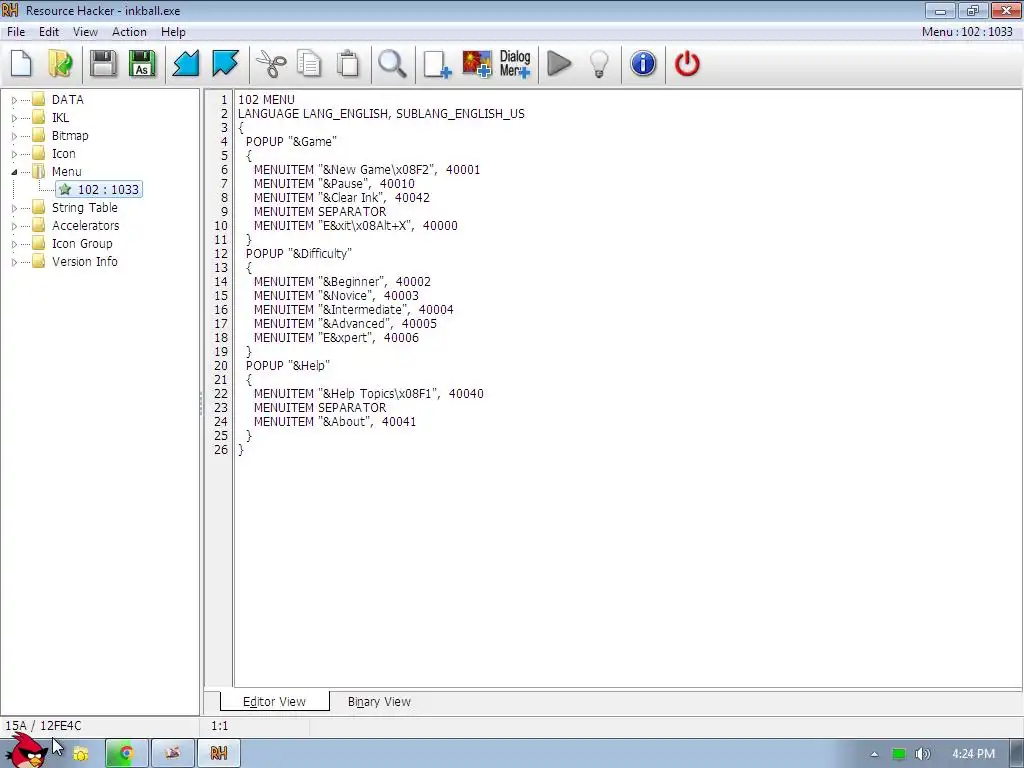Click the 4:24 PM clock

[973, 754]
